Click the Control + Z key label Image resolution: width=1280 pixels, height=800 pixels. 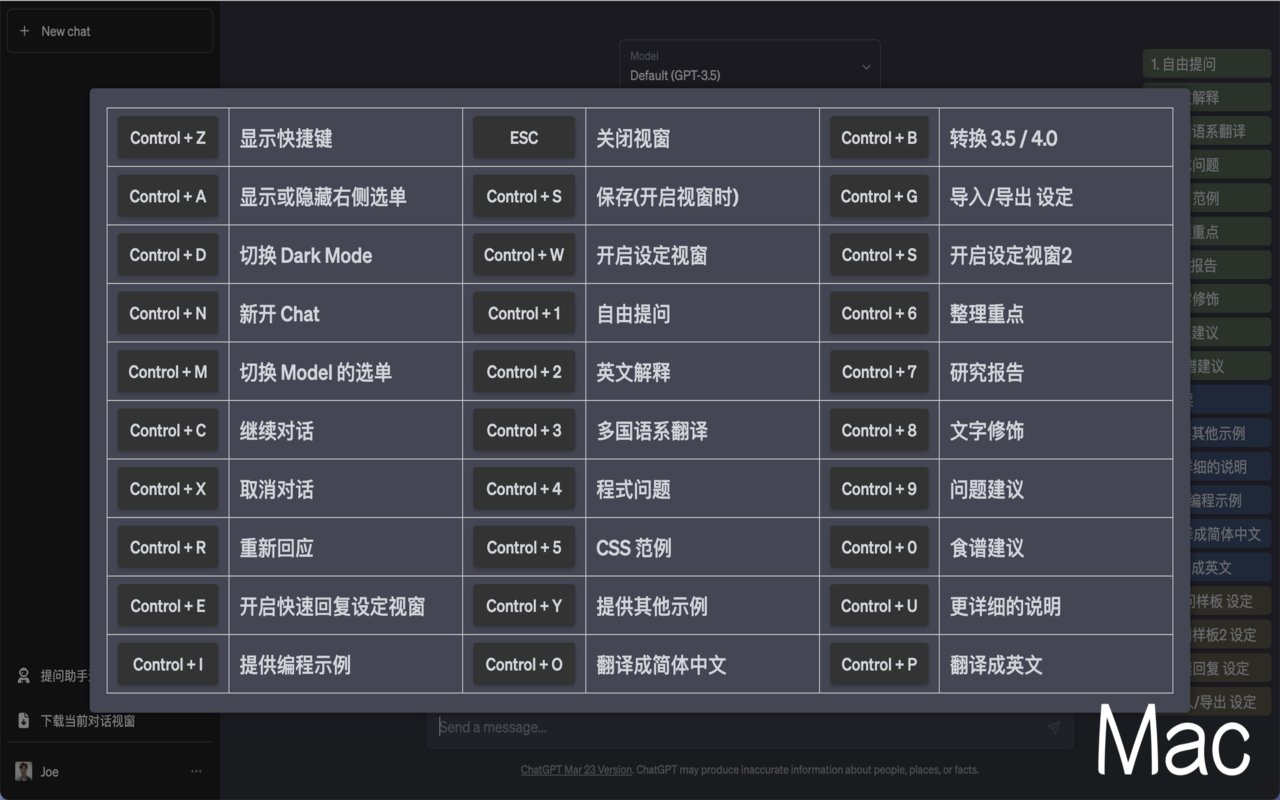point(168,138)
